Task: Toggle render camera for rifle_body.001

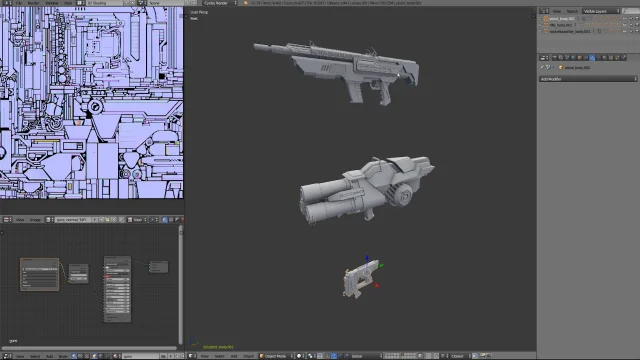Action: pyautogui.click(x=637, y=25)
